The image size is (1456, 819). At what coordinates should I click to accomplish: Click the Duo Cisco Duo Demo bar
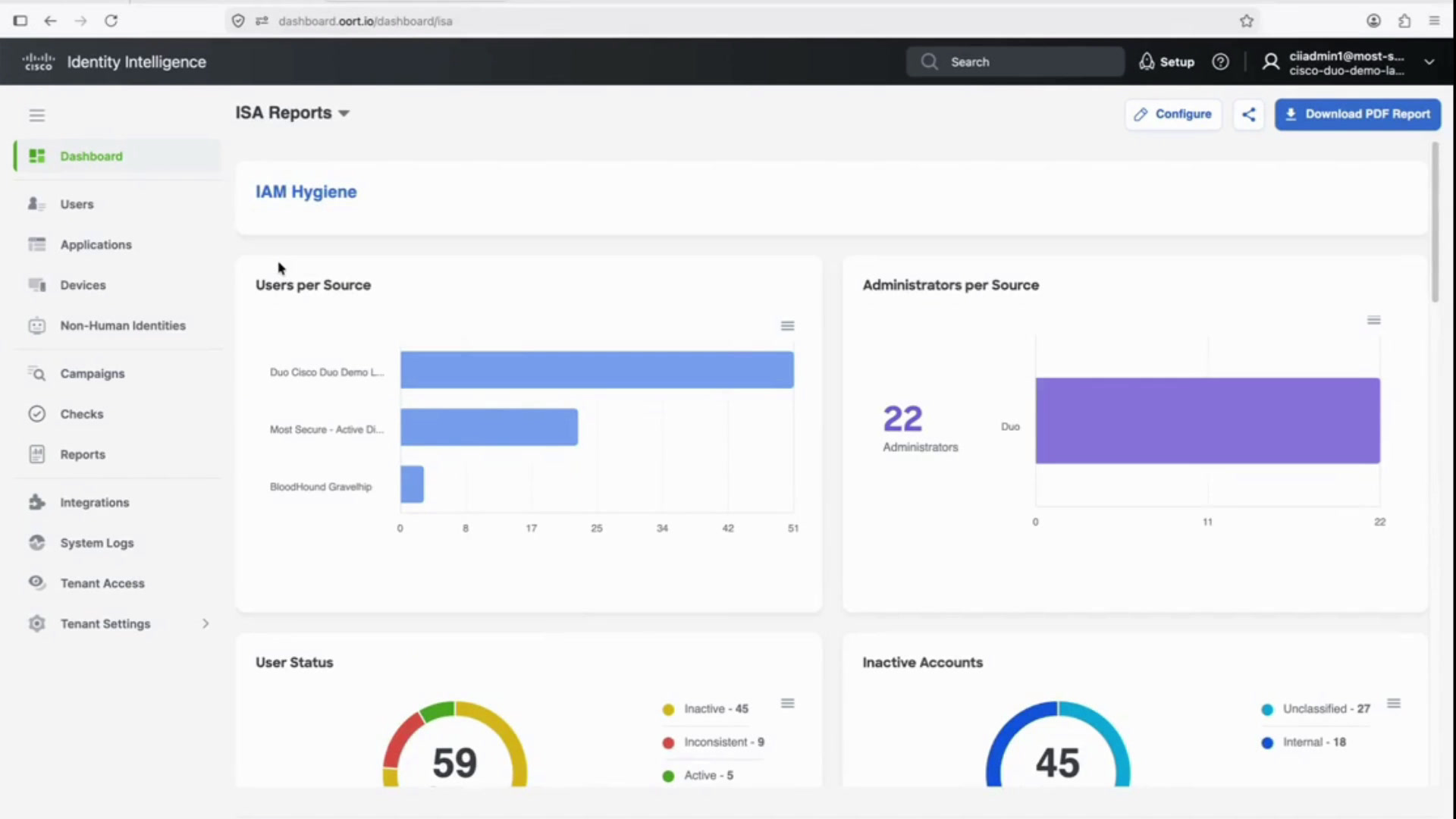click(x=597, y=370)
